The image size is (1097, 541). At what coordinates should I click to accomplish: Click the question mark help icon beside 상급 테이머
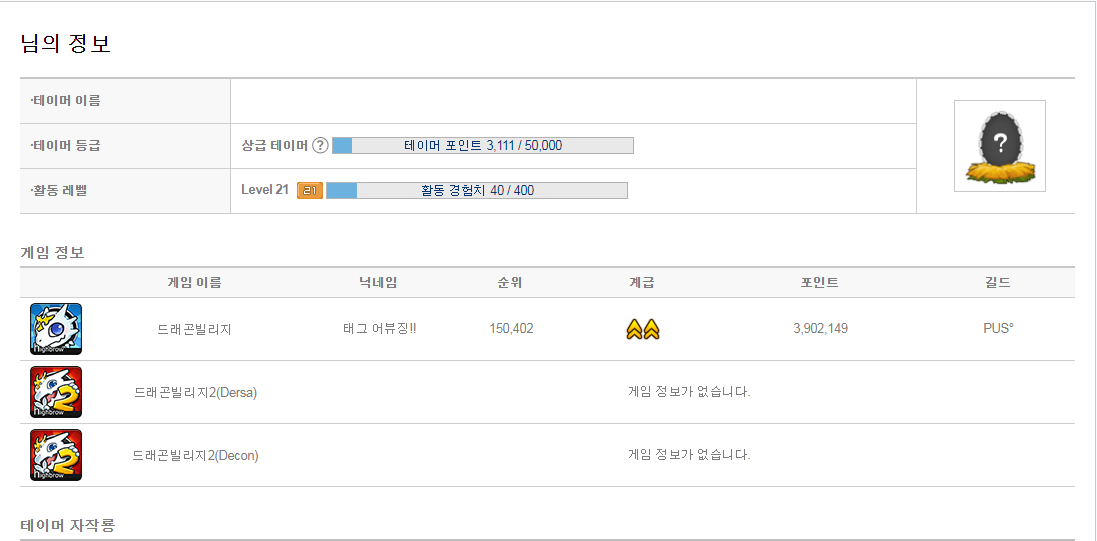click(320, 146)
